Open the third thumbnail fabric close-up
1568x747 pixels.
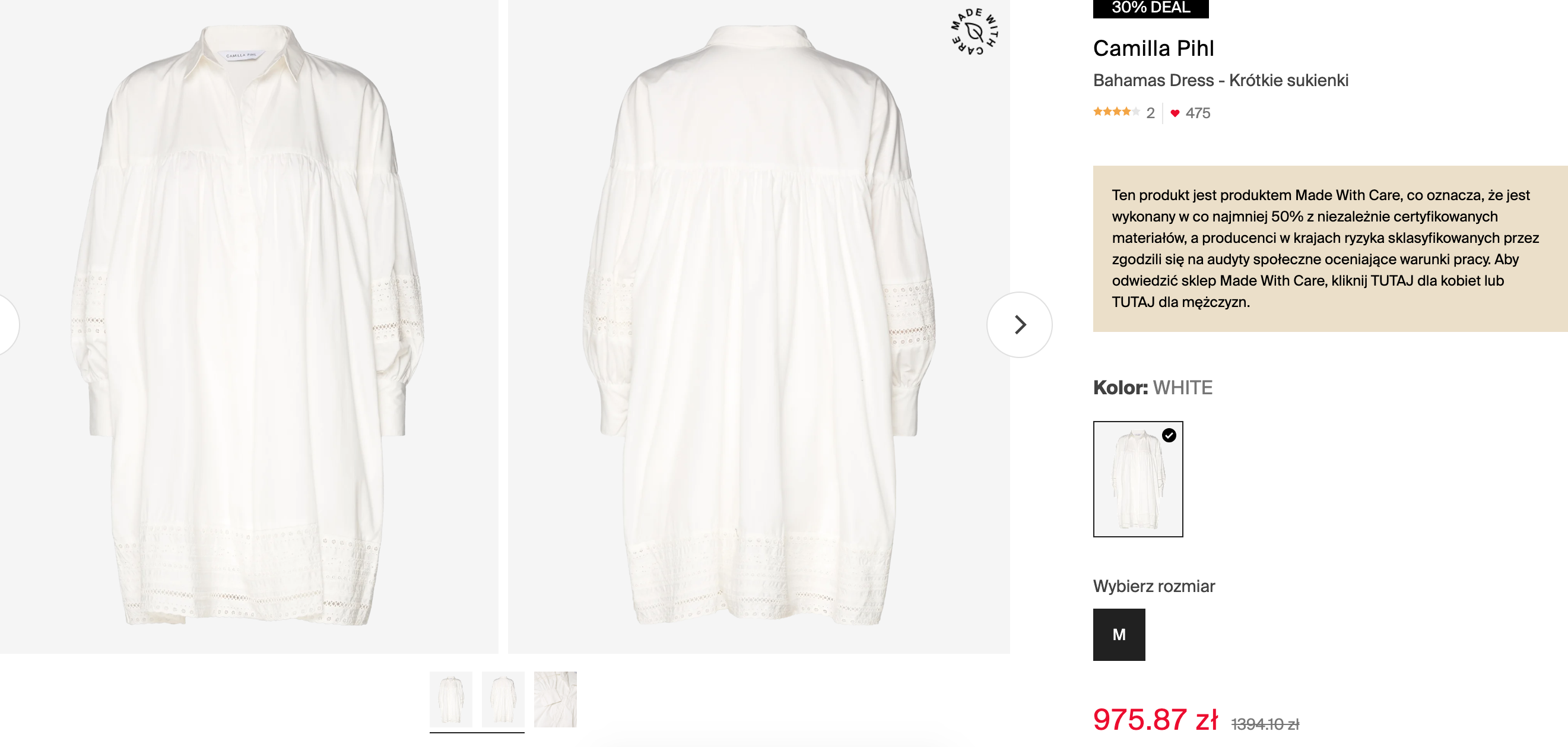[555, 699]
